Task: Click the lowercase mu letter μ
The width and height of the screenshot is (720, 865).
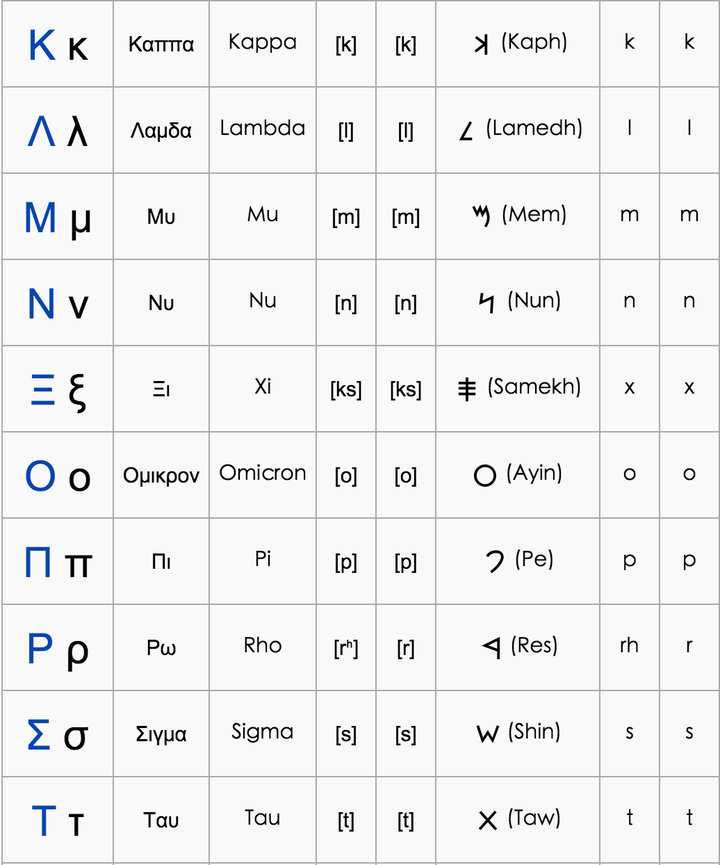Action: pos(81,219)
